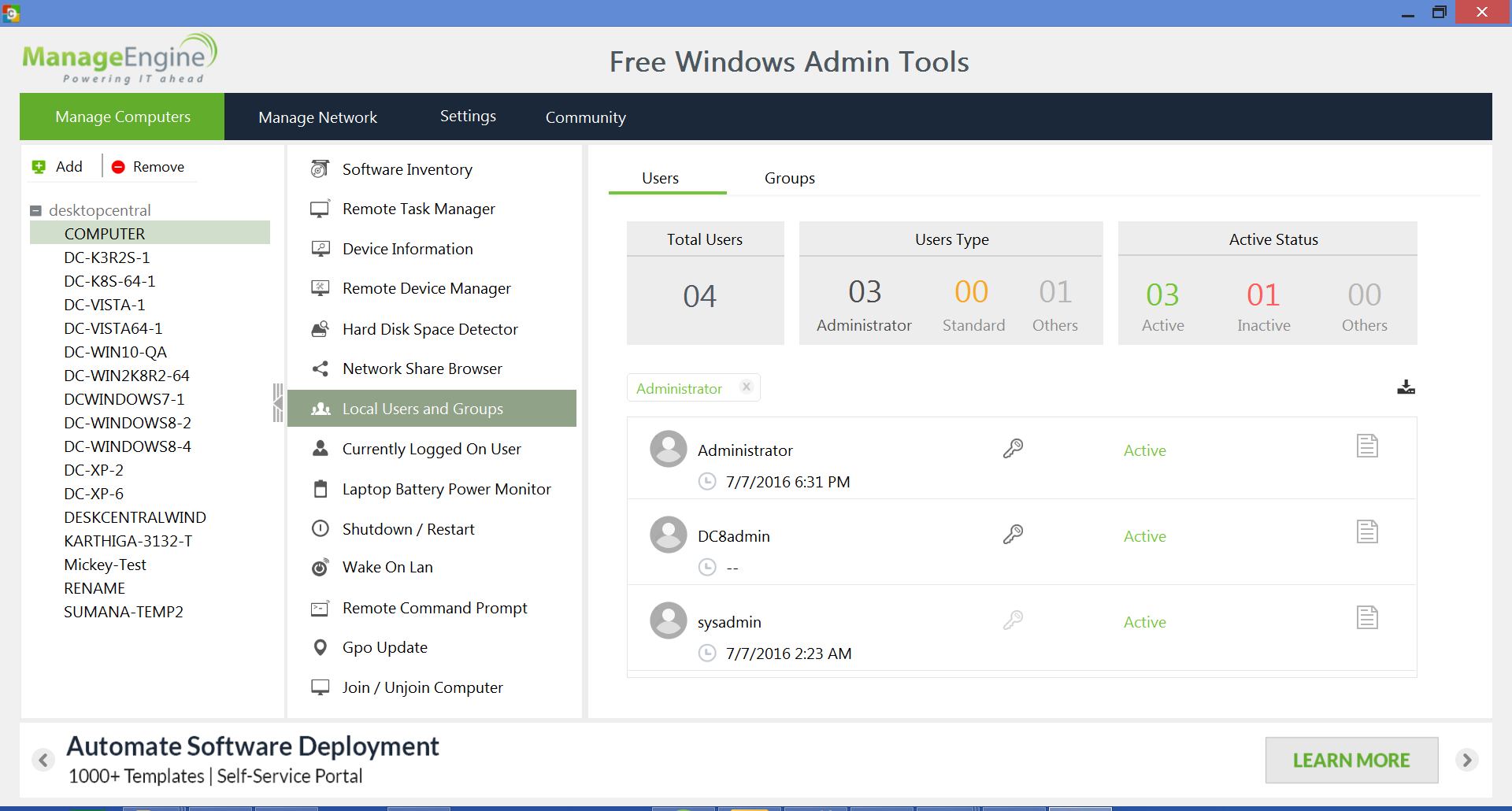Click Administrator user avatar
Viewport: 1512px width, 811px height.
coord(669,449)
